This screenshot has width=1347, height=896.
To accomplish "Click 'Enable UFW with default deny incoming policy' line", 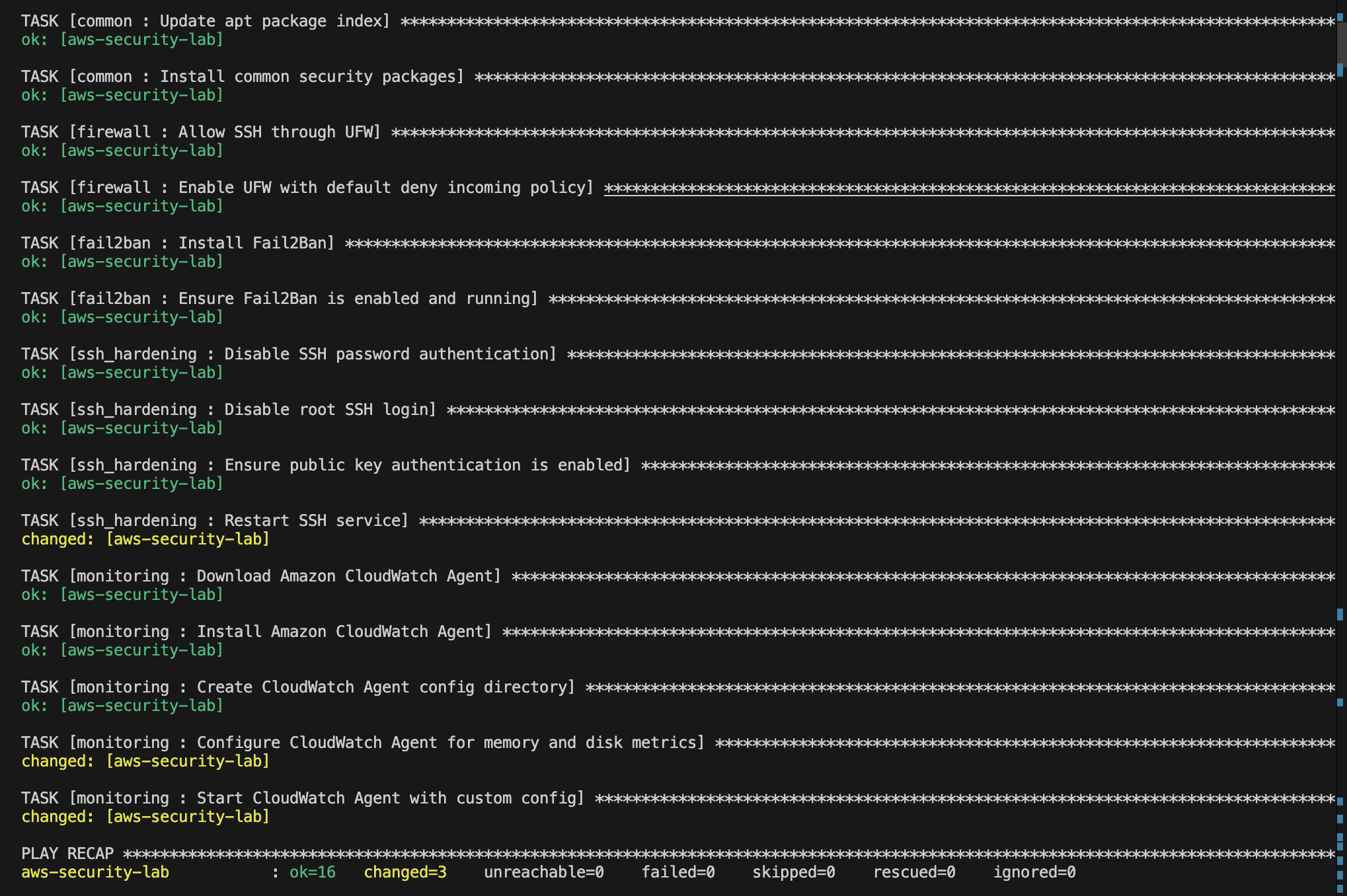I will tap(678, 188).
